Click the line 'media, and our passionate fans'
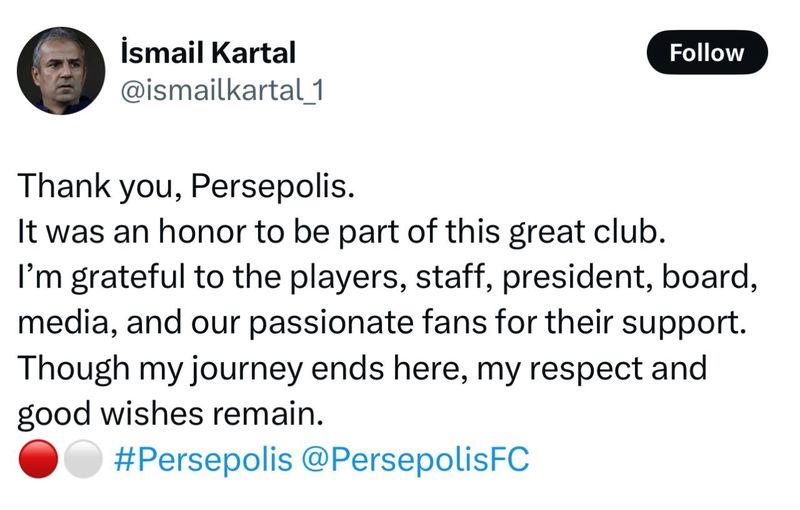The height and width of the screenshot is (510, 800). (x=382, y=323)
